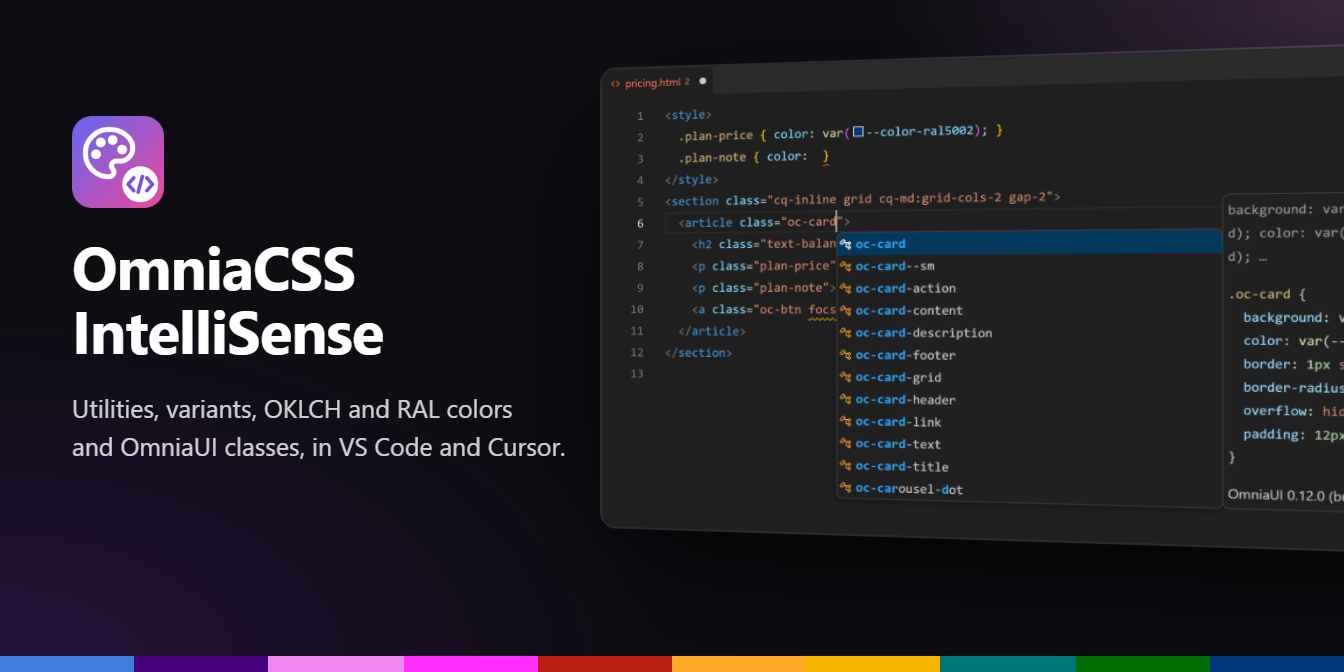Click the closing </section> tag

pyautogui.click(x=698, y=353)
